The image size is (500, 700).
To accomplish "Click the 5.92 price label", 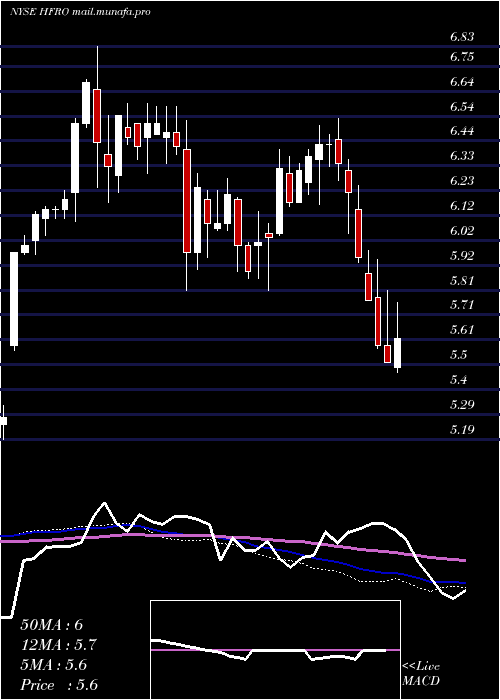I will pyautogui.click(x=462, y=256).
